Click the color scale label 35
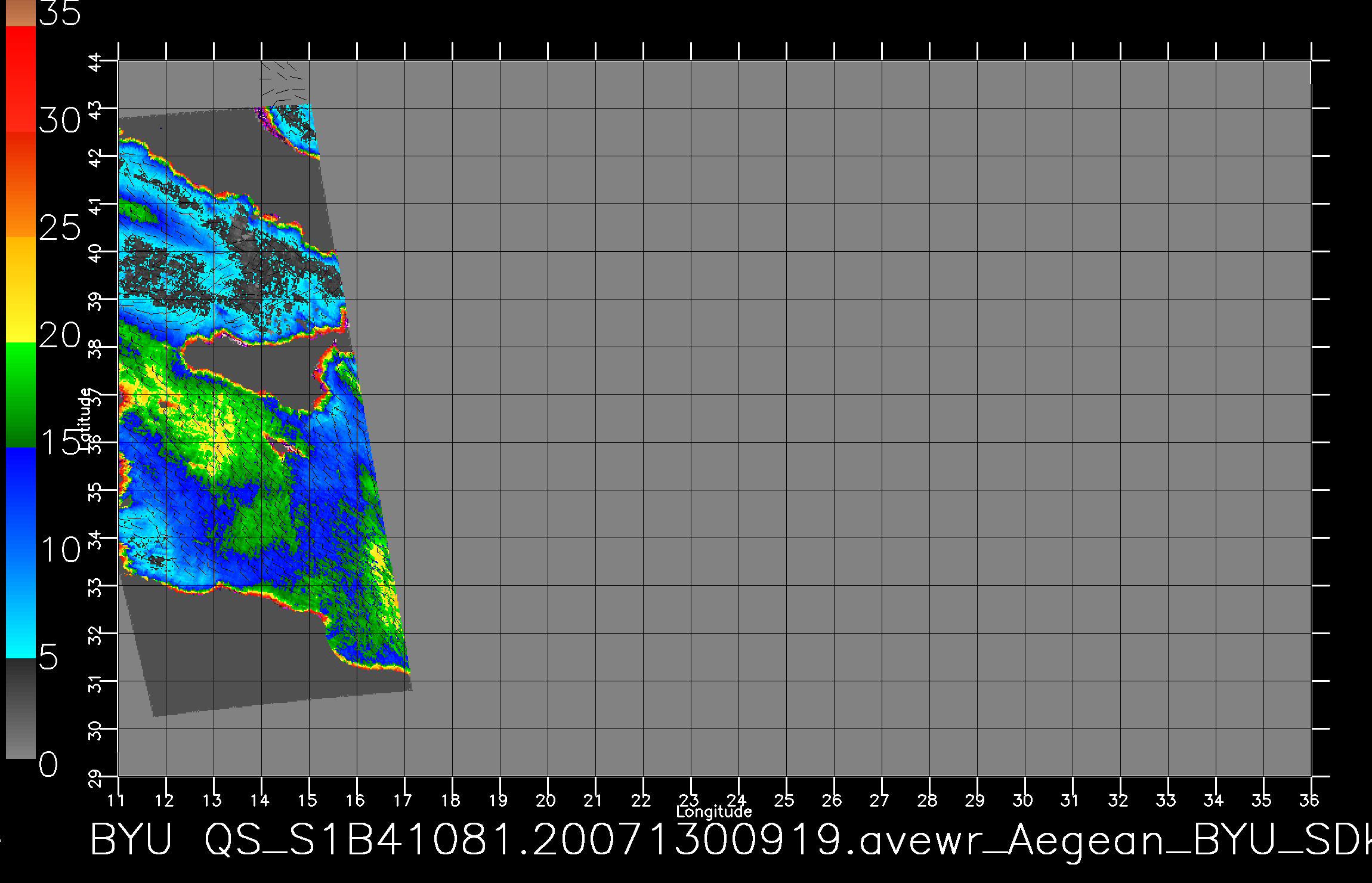This screenshot has width=1372, height=883. pos(60,13)
